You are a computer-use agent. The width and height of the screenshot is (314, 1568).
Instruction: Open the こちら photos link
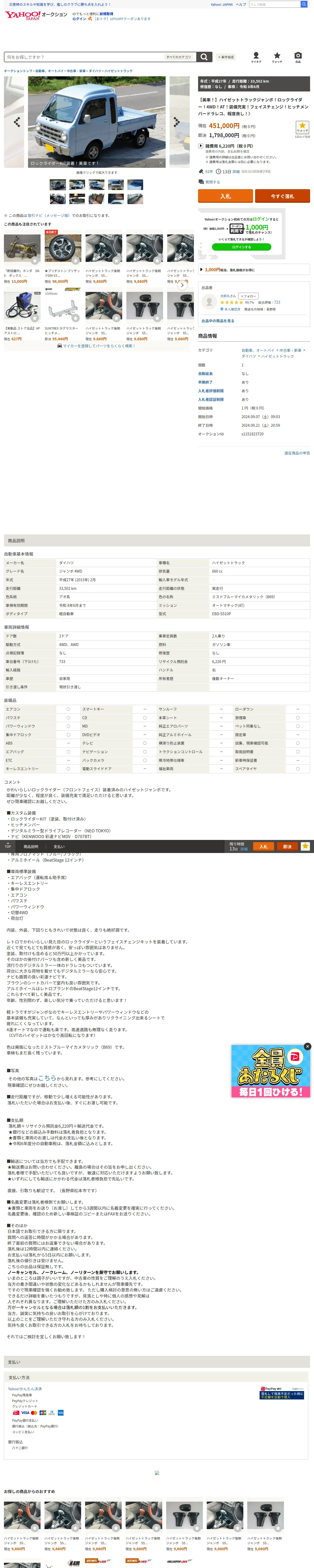[x=47, y=1078]
